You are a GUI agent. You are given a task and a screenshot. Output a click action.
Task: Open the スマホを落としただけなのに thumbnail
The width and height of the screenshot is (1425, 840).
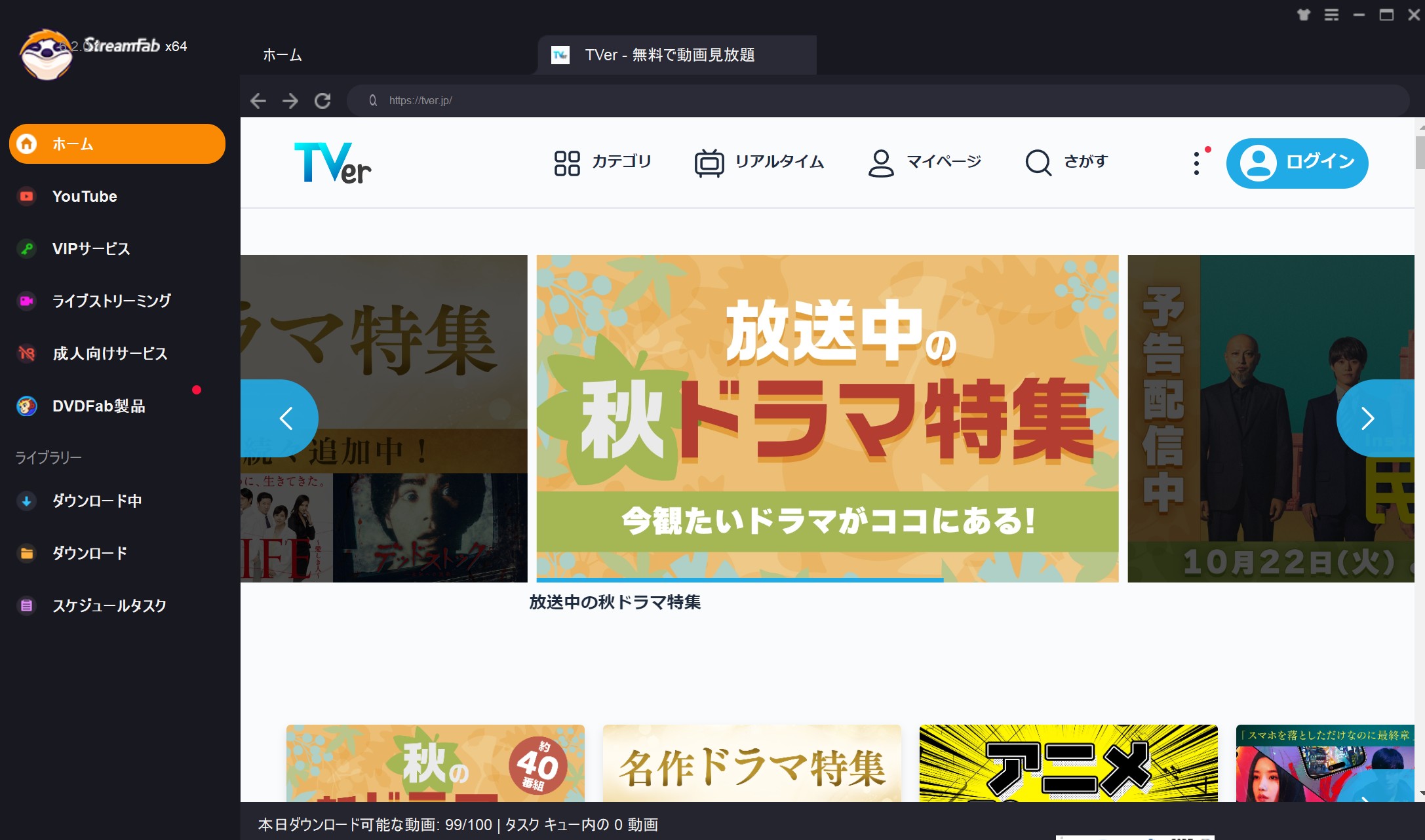(x=1325, y=763)
